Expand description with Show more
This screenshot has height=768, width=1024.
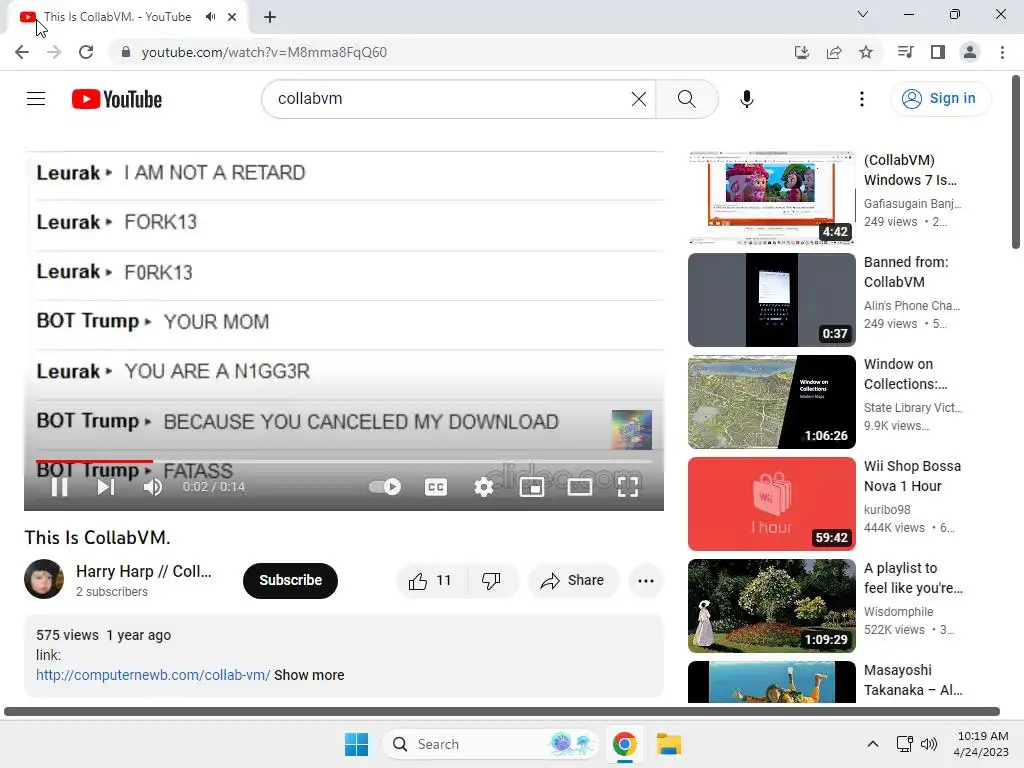pos(309,675)
